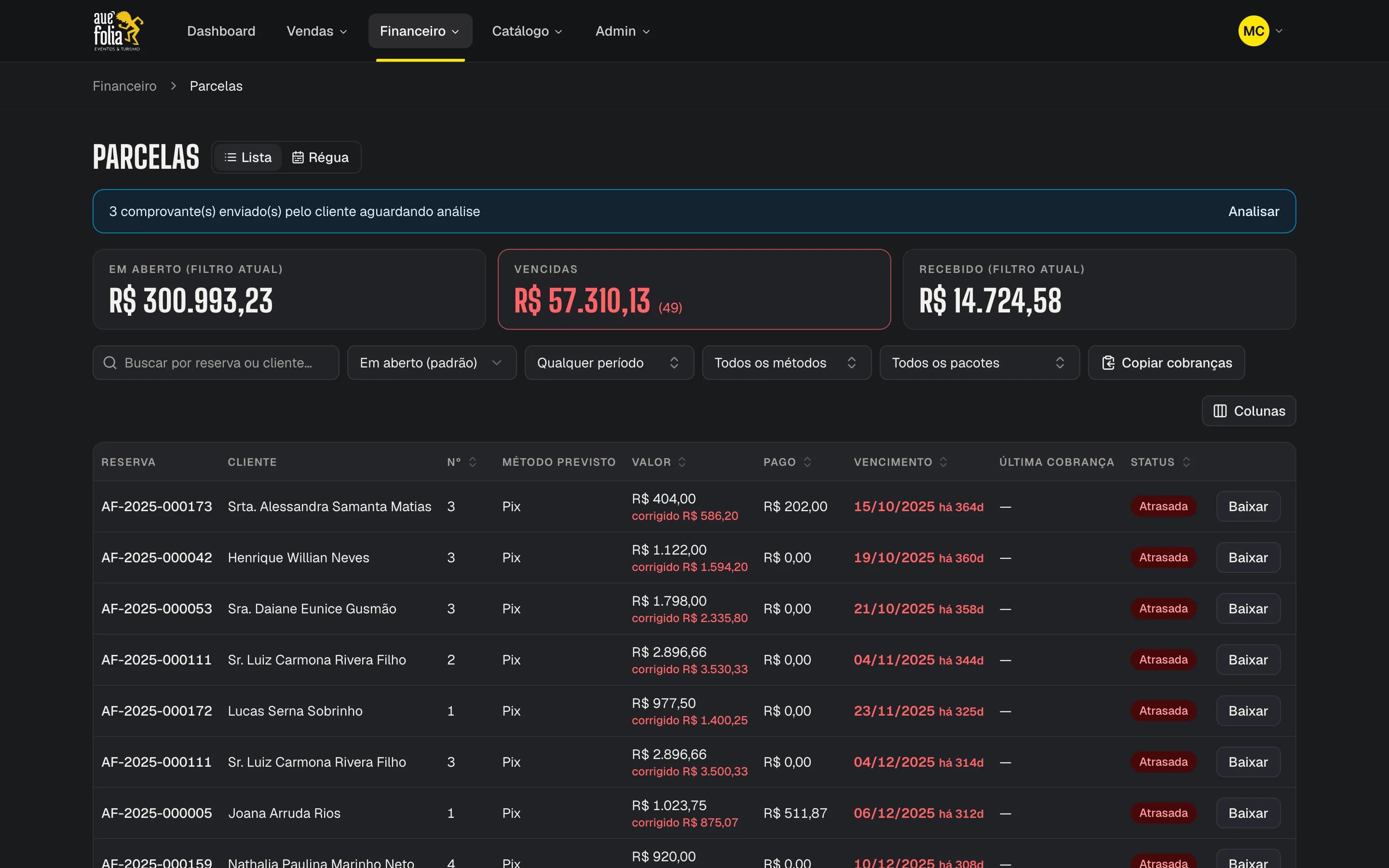Switch to Lista view
Image resolution: width=1389 pixels, height=868 pixels.
248,157
